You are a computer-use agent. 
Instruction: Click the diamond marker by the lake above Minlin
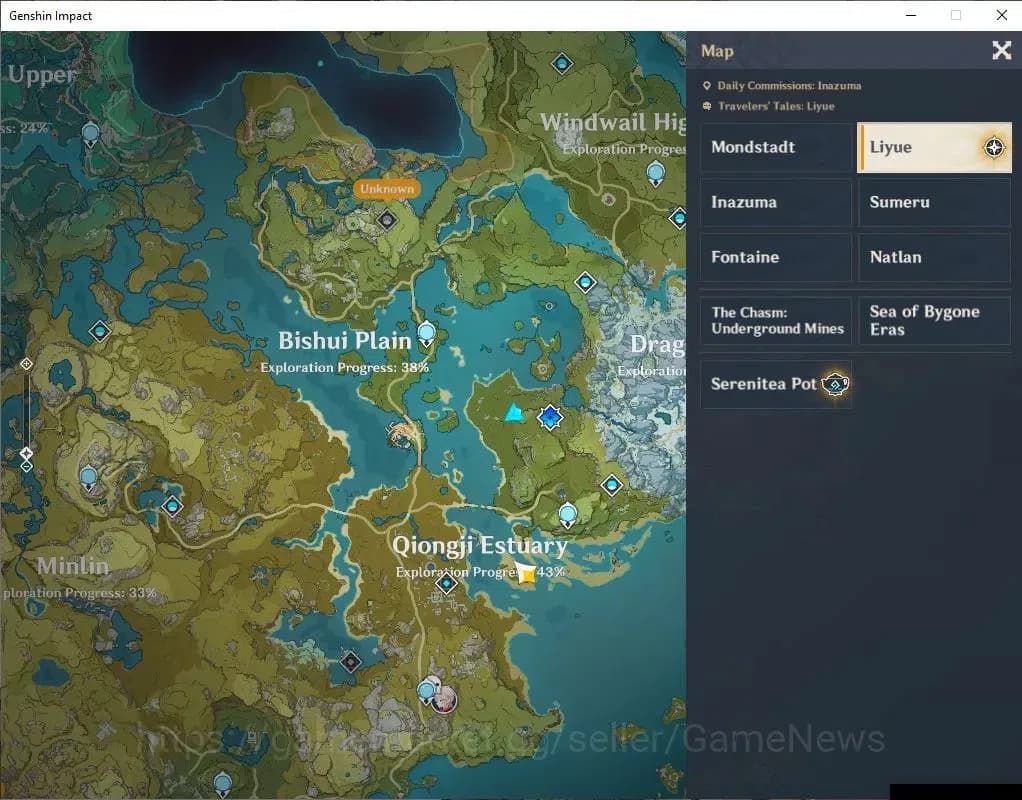(172, 506)
